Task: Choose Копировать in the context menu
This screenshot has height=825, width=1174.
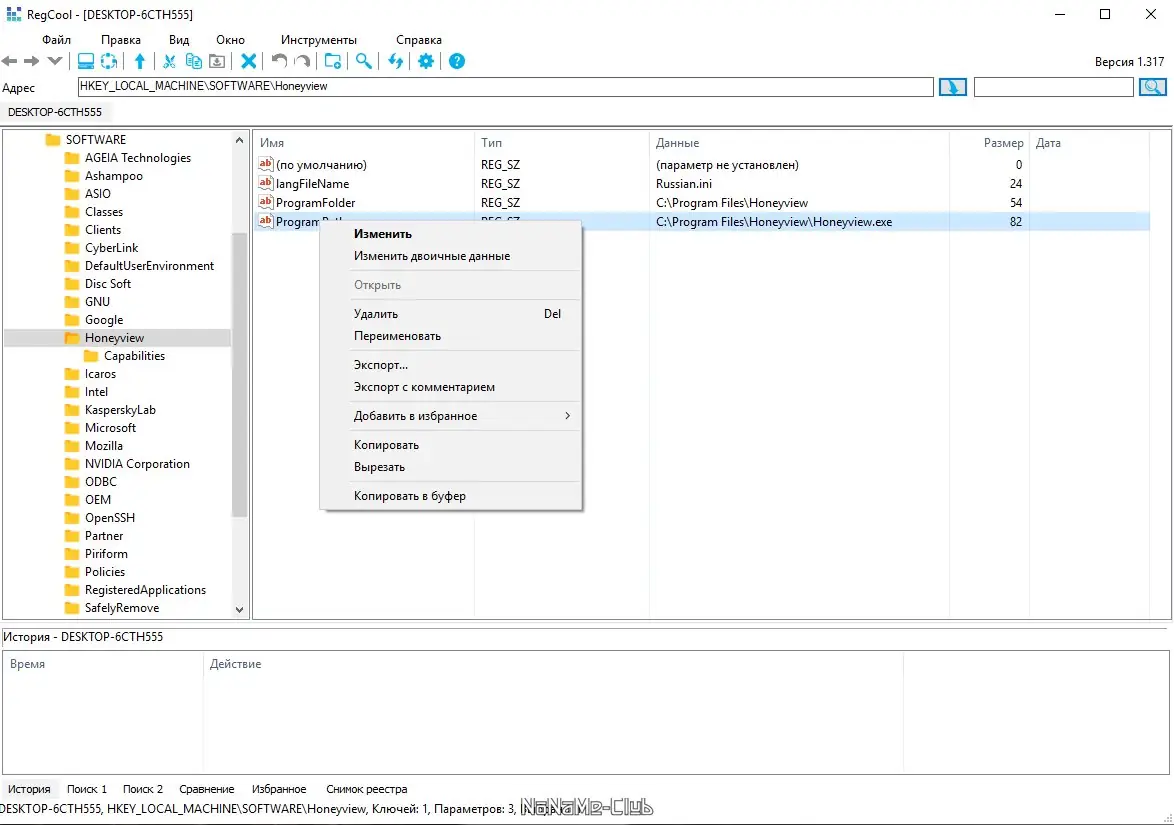Action: click(451, 445)
